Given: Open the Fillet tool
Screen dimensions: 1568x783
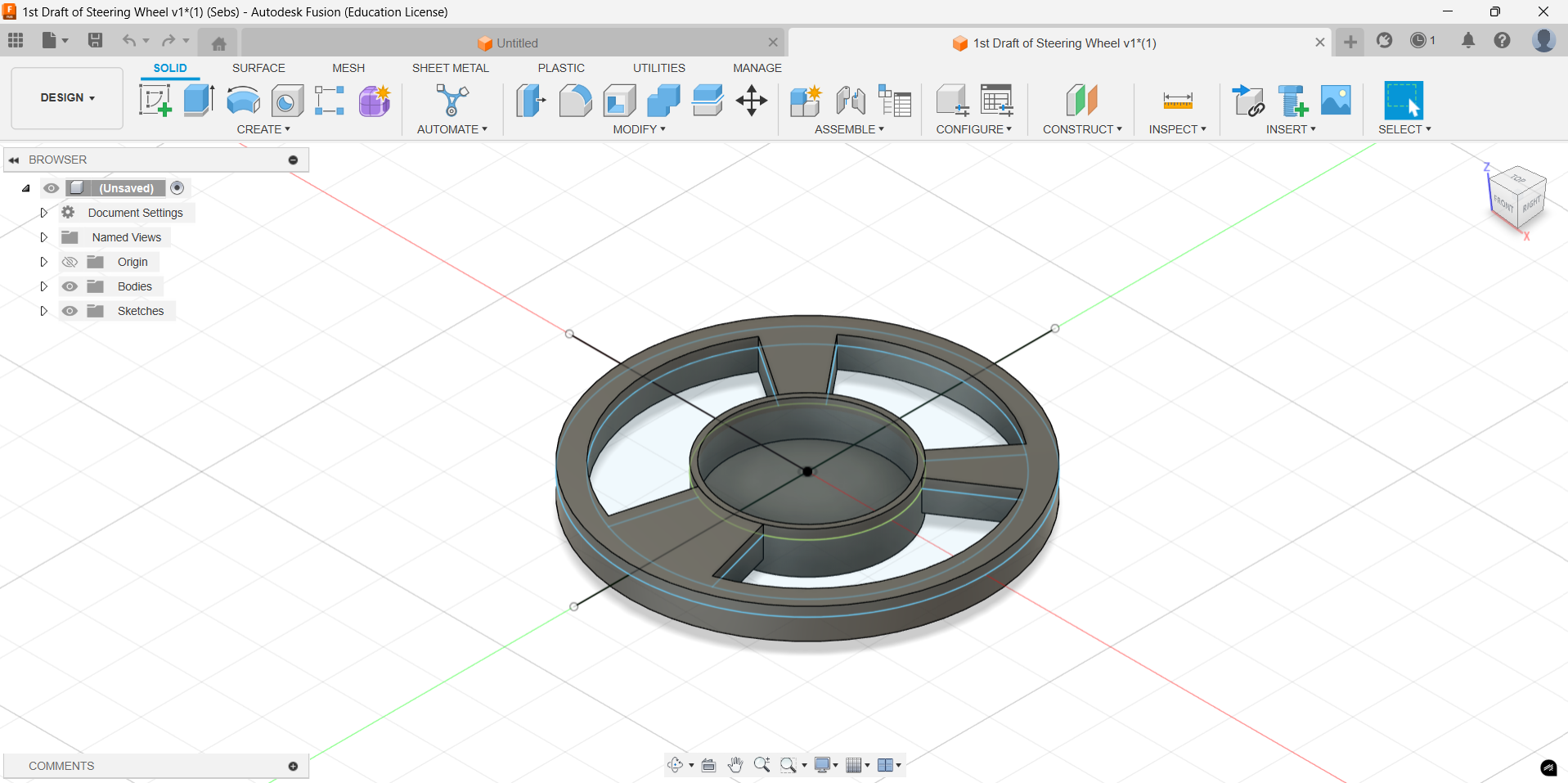Looking at the screenshot, I should [x=576, y=100].
